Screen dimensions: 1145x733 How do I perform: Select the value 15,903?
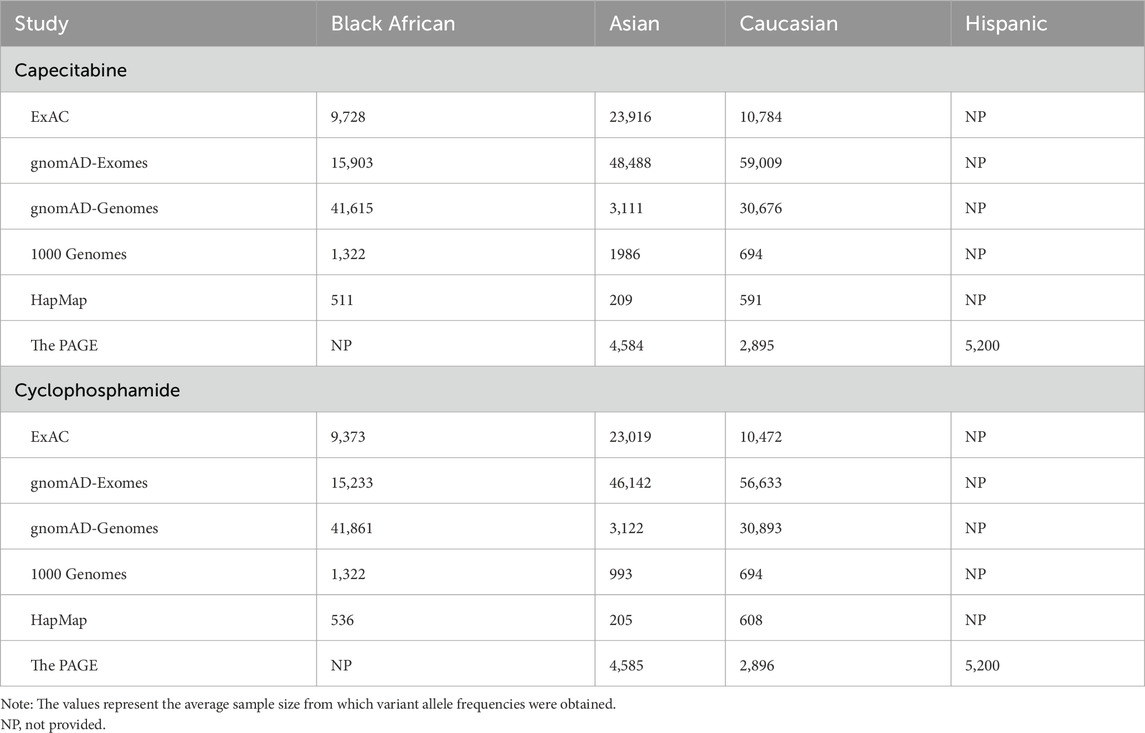tap(352, 163)
